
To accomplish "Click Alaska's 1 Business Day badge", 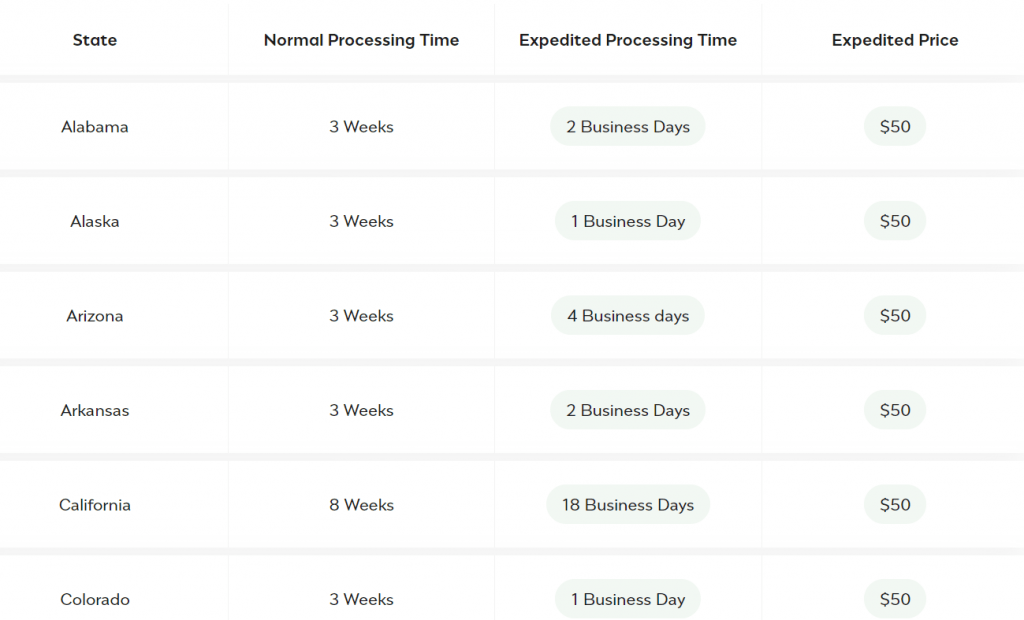I will [x=628, y=221].
